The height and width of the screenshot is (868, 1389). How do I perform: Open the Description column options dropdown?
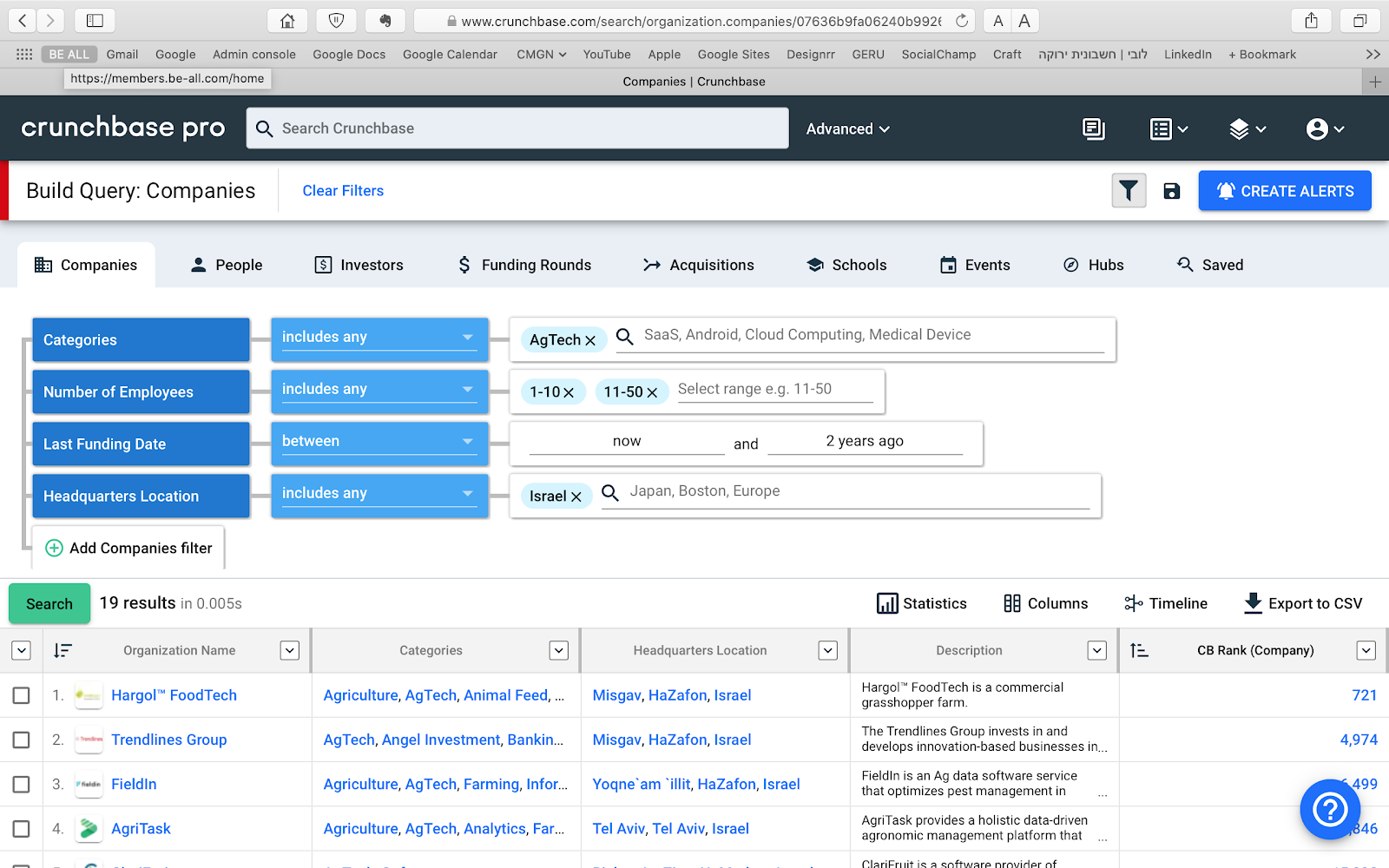tap(1097, 650)
